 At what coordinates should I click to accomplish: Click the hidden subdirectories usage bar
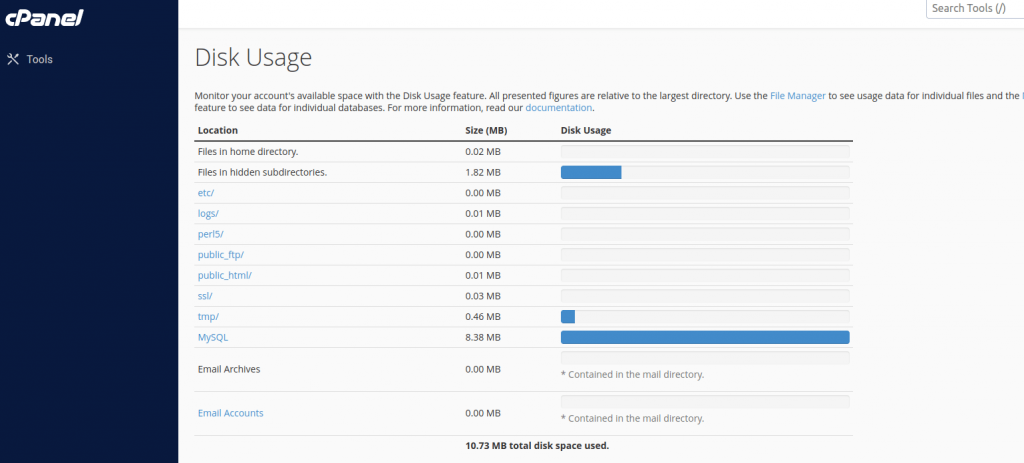click(x=591, y=173)
